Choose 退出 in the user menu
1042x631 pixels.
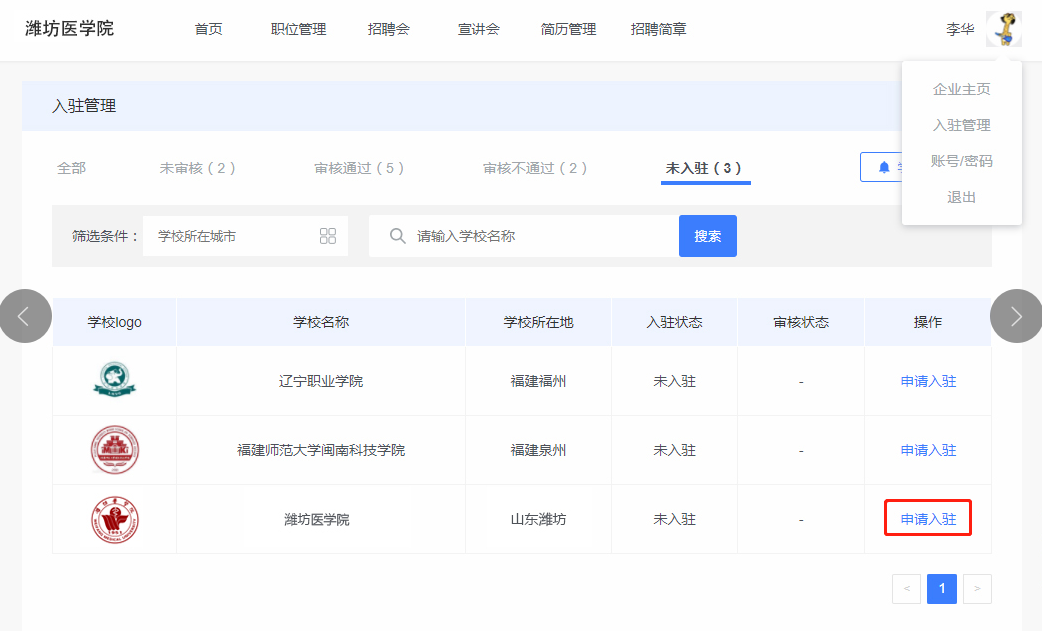pyautogui.click(x=961, y=197)
